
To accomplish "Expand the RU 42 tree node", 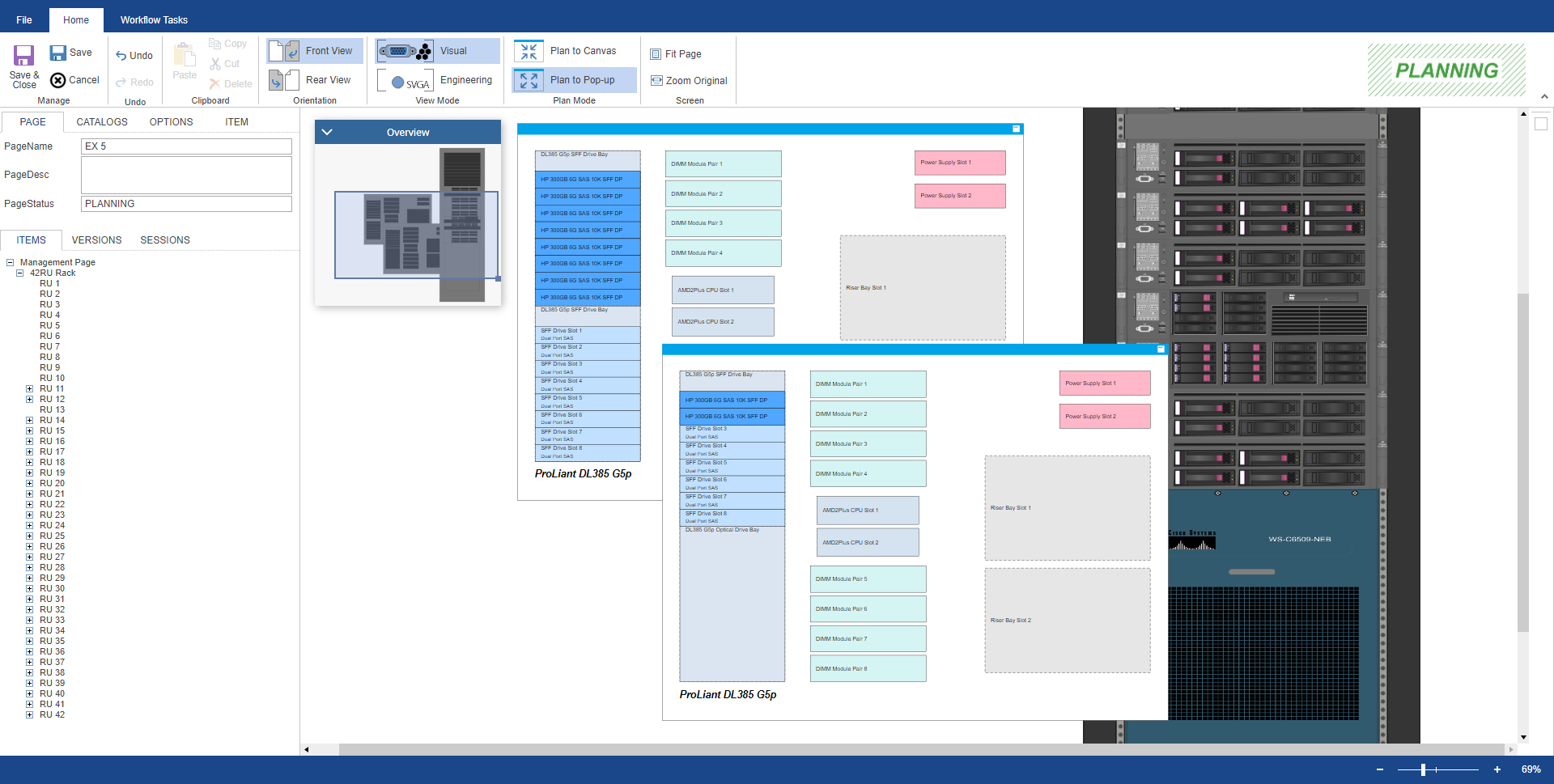I will [30, 714].
